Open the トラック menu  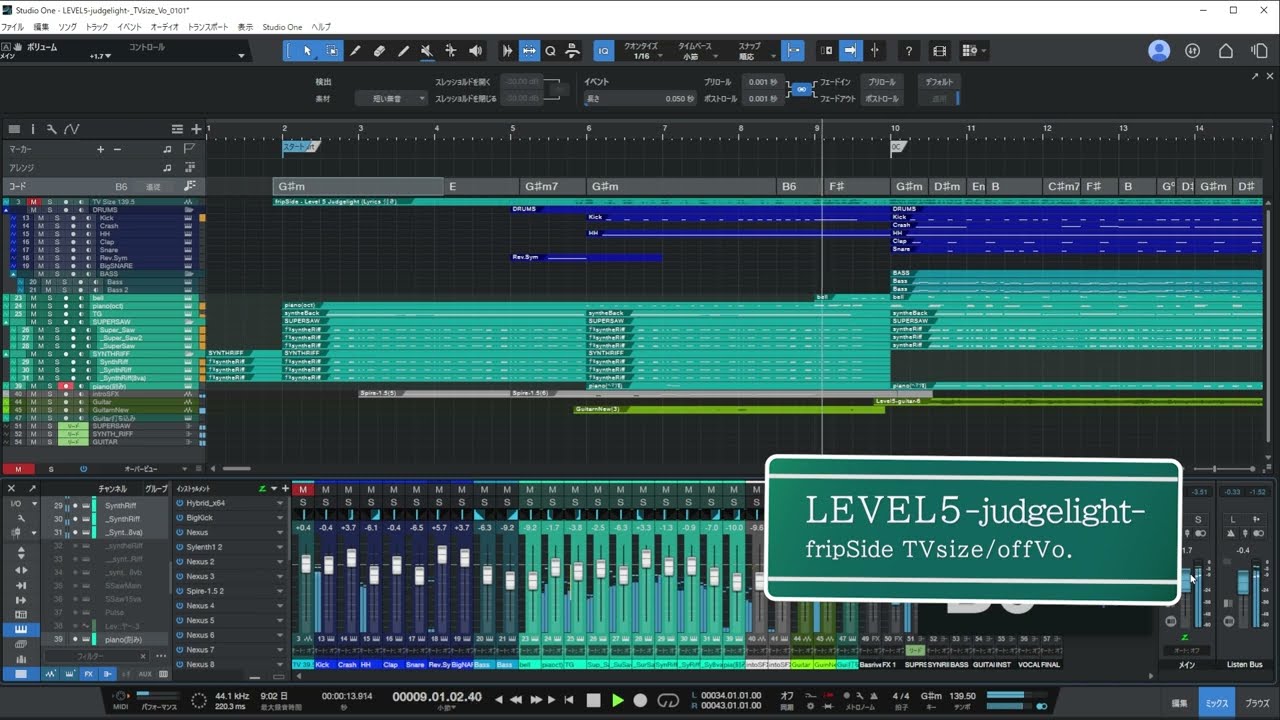[97, 27]
